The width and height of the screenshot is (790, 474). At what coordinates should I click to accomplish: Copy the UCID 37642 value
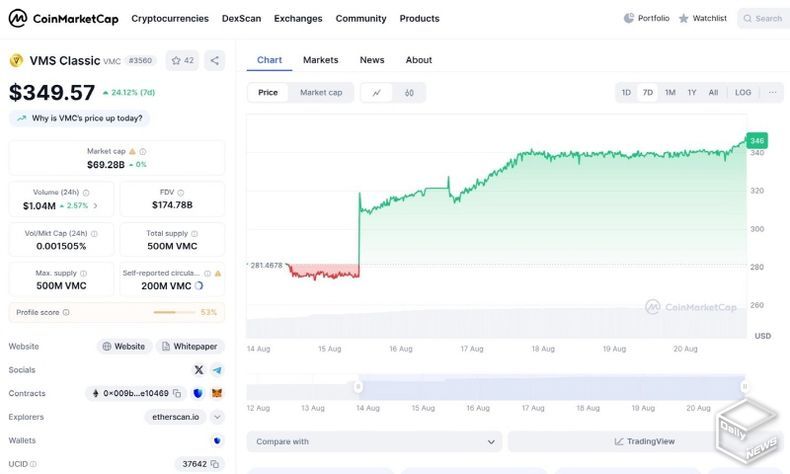pos(215,463)
